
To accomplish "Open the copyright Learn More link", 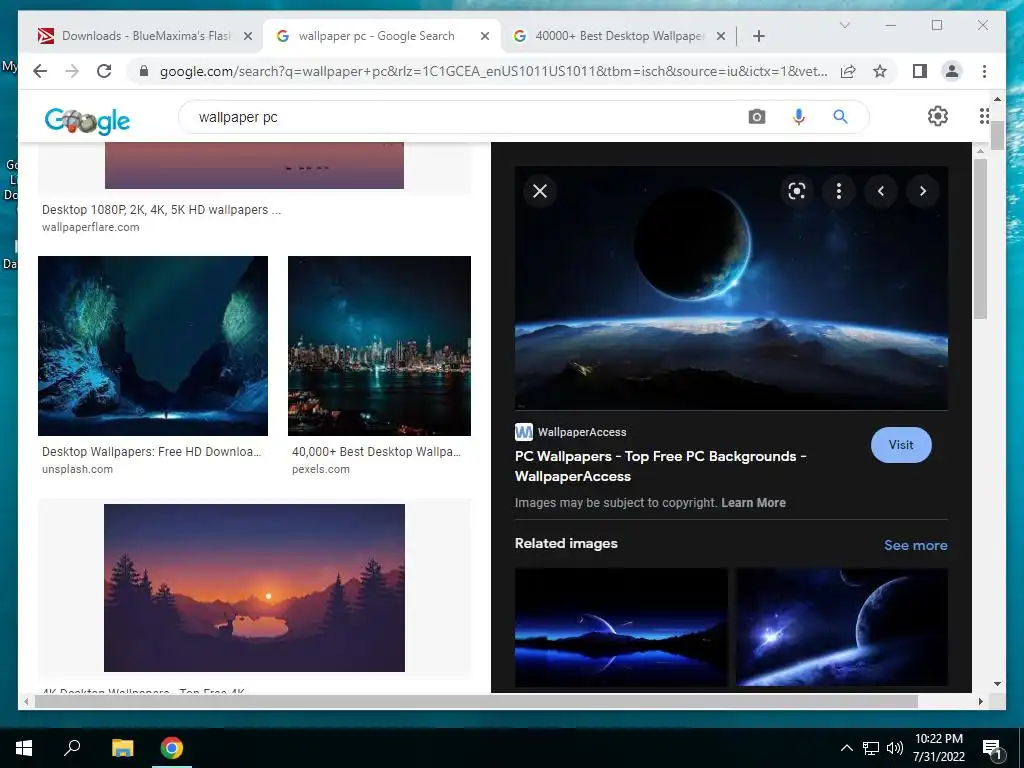I will [x=753, y=503].
